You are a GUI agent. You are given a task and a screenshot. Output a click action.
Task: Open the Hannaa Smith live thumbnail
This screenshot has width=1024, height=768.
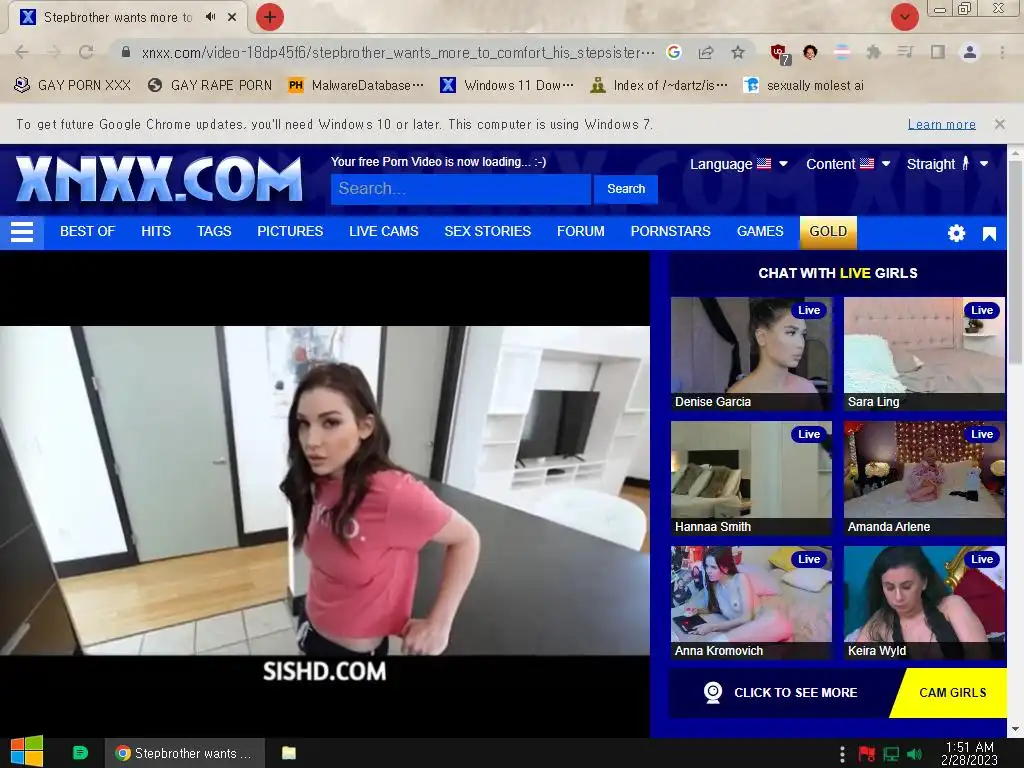(x=751, y=478)
